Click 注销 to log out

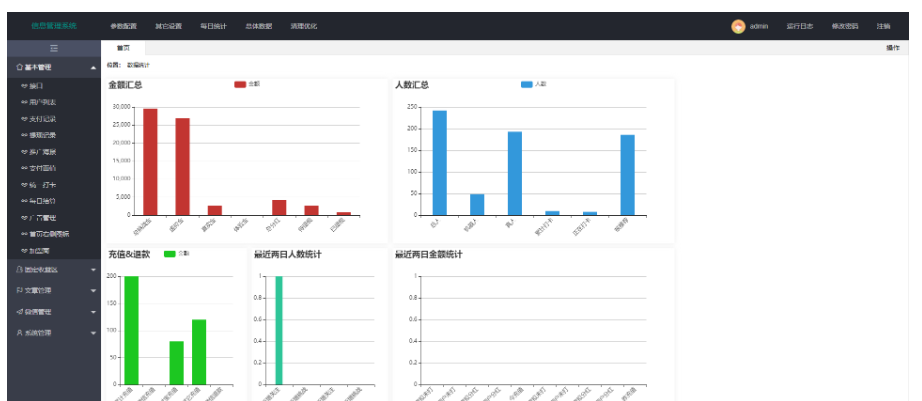(883, 26)
